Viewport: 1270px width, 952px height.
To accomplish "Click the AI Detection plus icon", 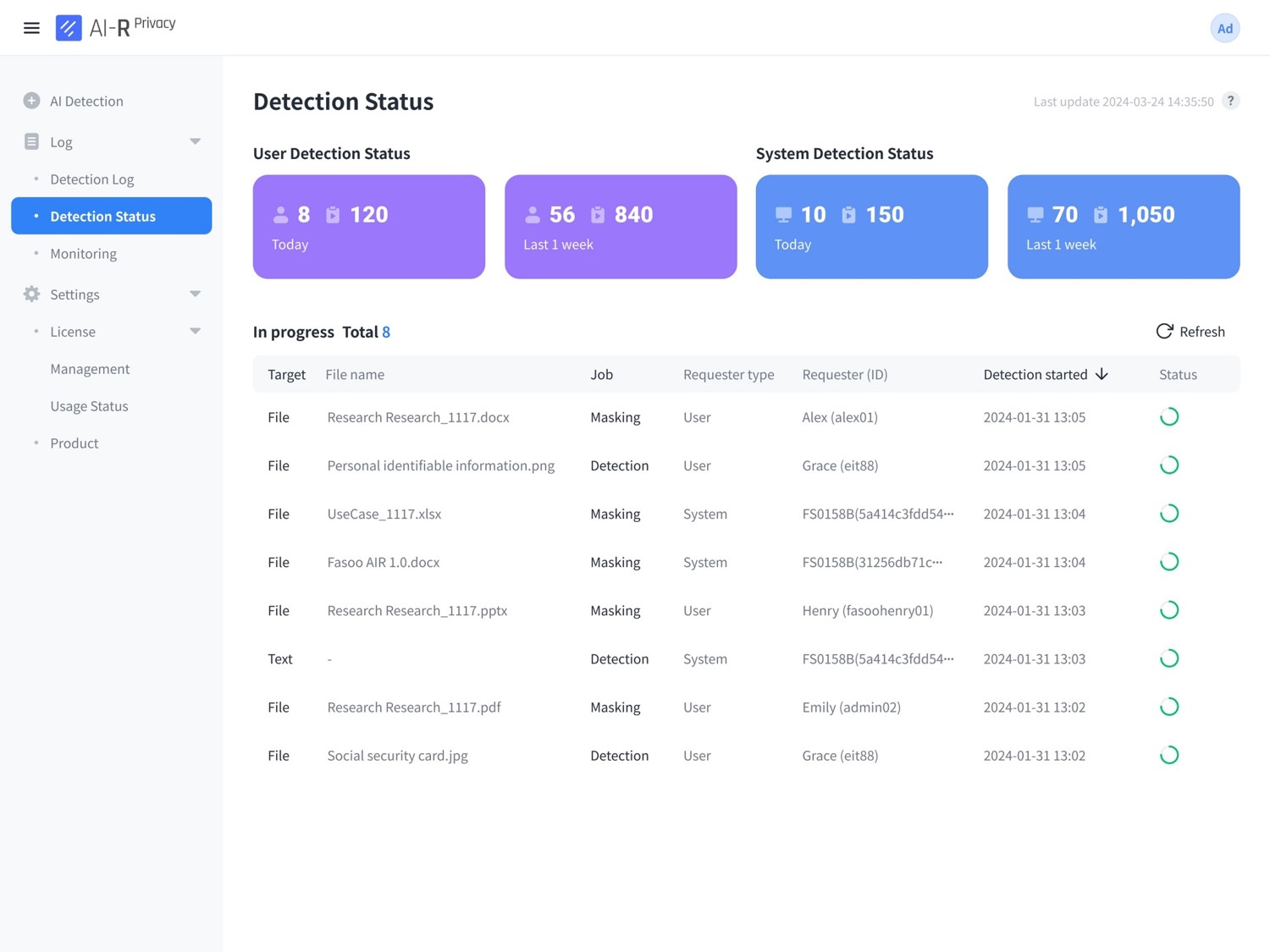I will 31,101.
